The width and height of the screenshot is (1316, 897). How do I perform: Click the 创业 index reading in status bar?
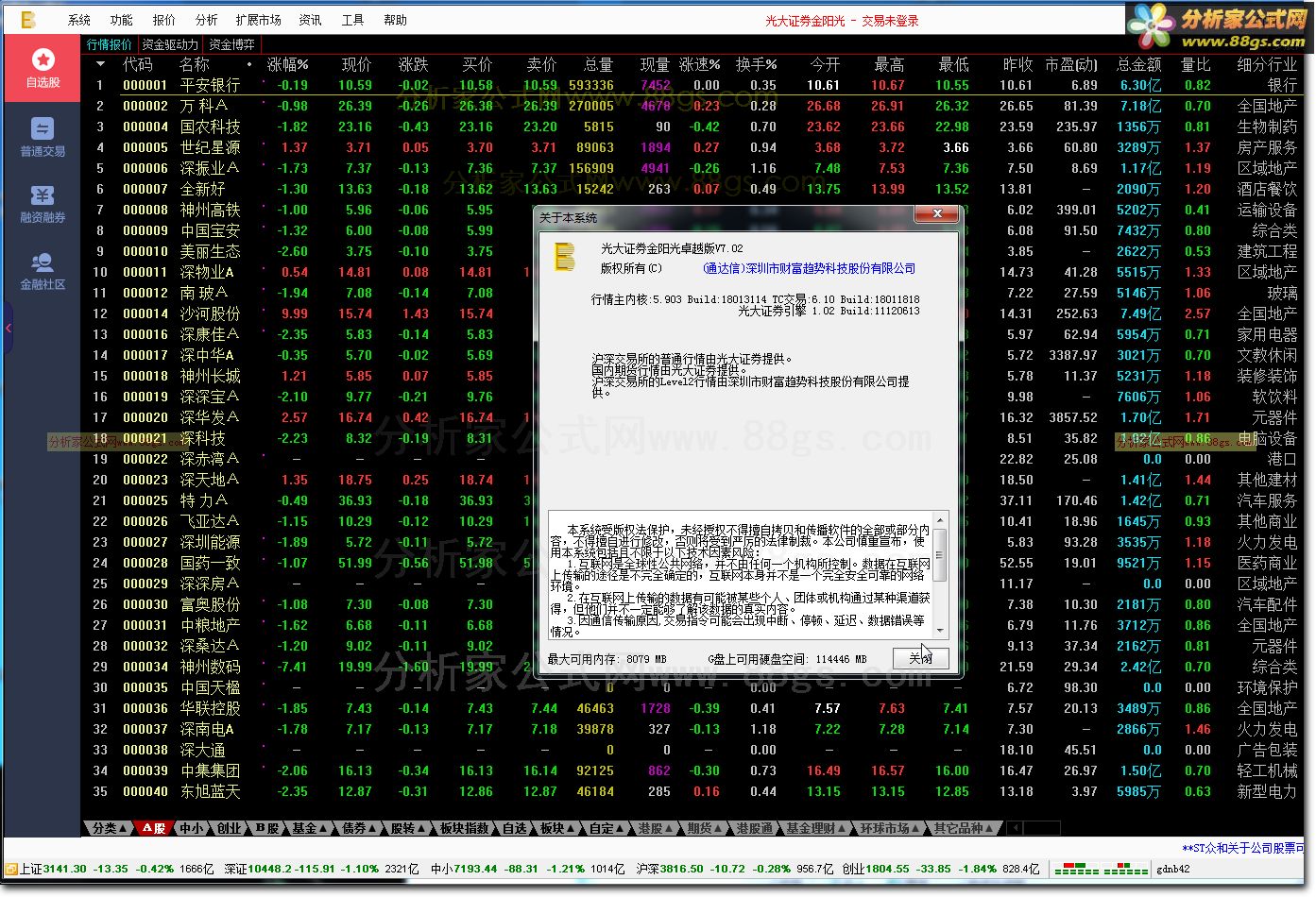[x=941, y=869]
